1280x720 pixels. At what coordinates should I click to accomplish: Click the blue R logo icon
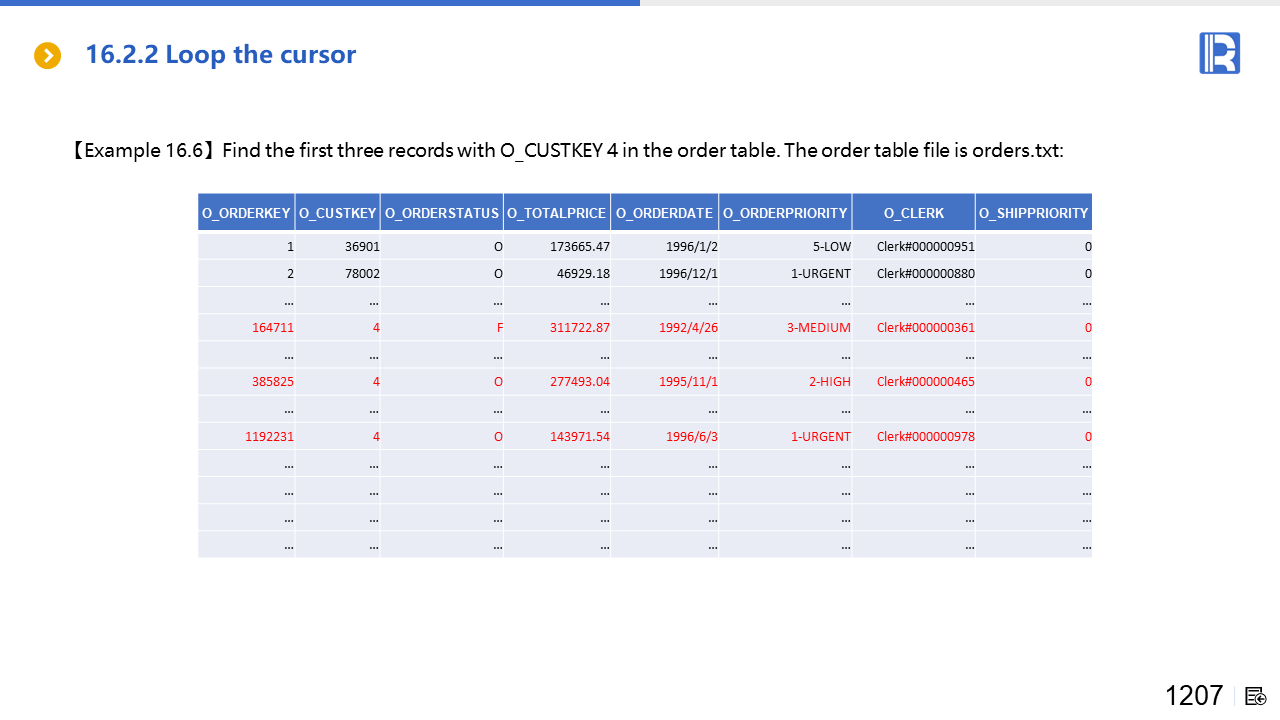coord(1219,53)
